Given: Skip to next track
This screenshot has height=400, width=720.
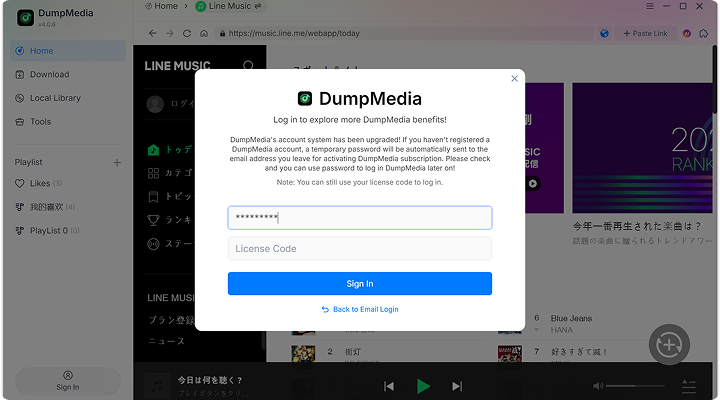Looking at the screenshot, I should (457, 386).
